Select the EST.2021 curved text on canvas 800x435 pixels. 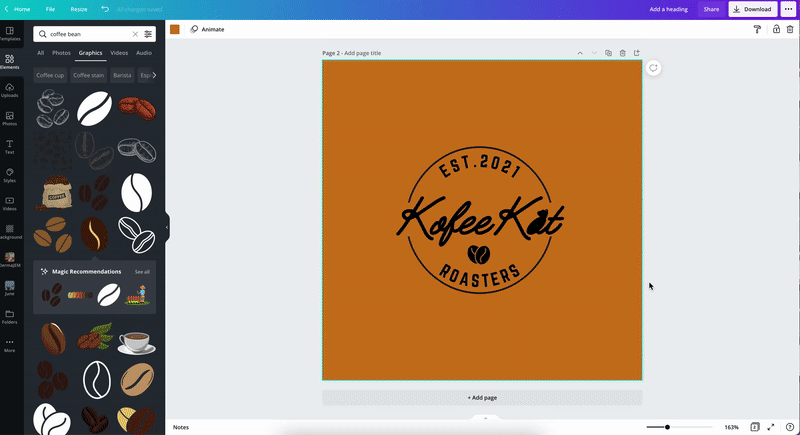[480, 166]
